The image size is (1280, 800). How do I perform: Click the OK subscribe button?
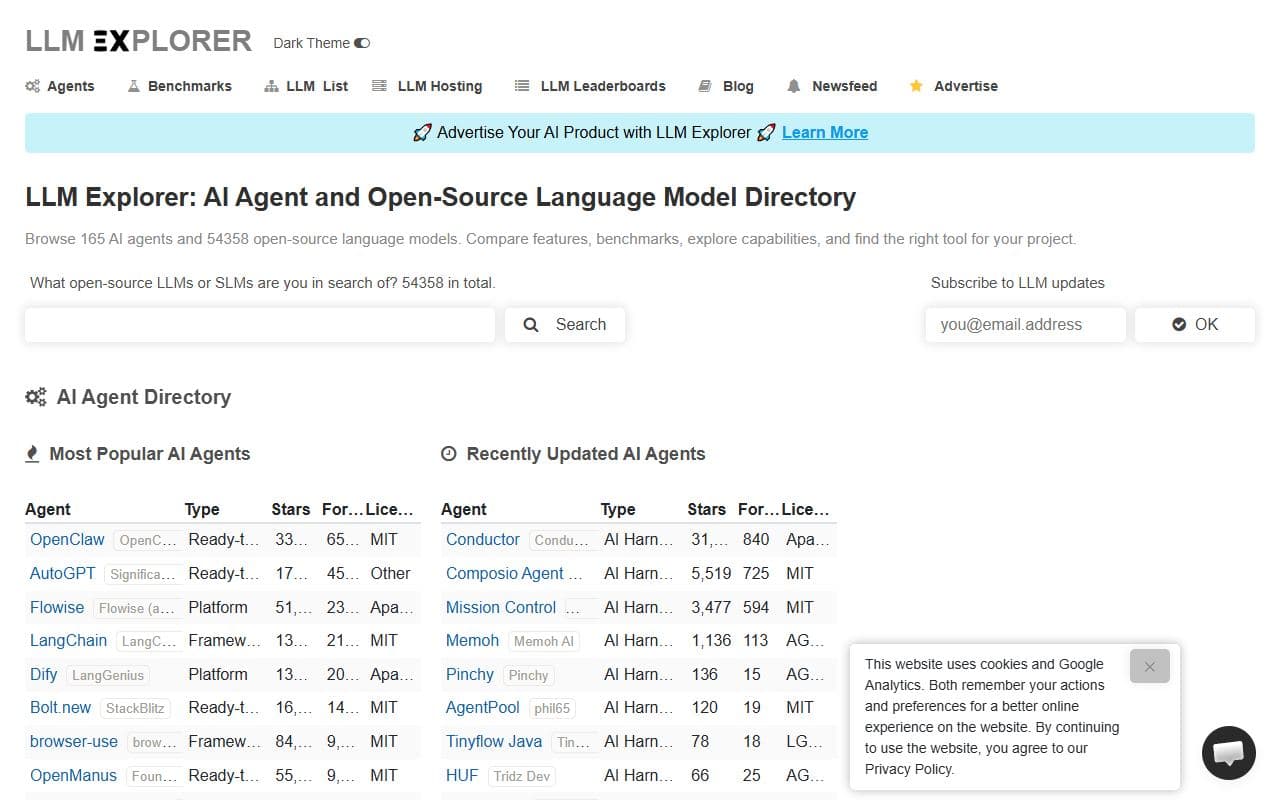[1195, 325]
